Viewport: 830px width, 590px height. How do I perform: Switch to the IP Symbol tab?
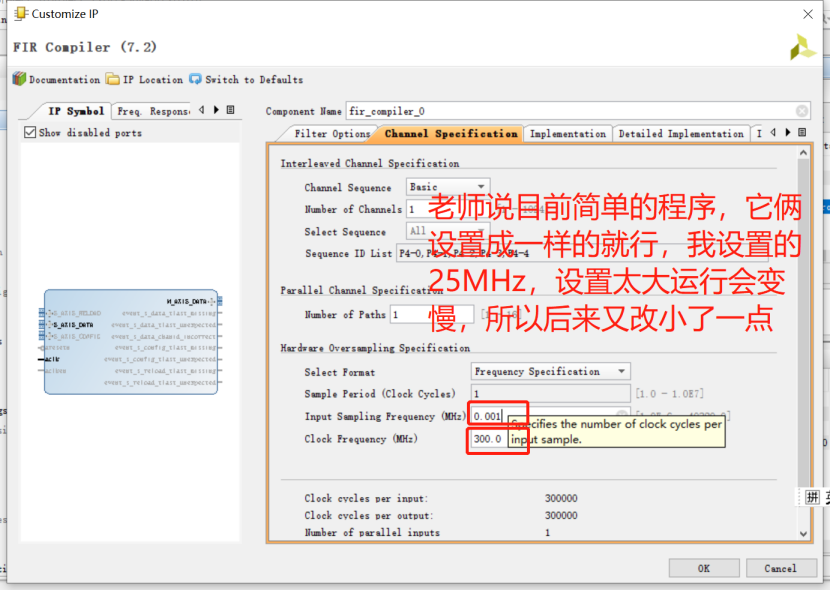tap(76, 111)
